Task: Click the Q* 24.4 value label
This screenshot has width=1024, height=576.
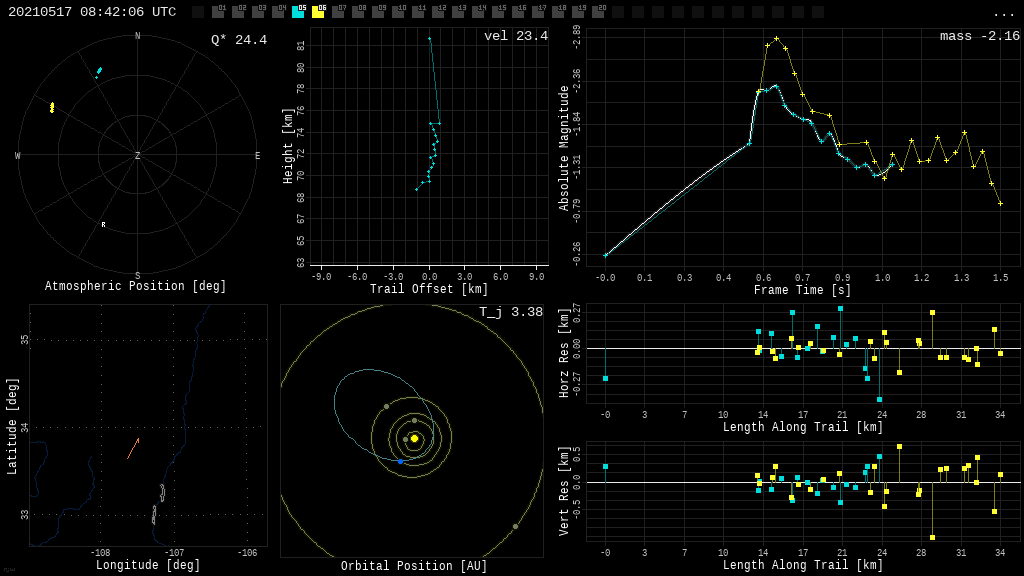Action: tap(238, 40)
